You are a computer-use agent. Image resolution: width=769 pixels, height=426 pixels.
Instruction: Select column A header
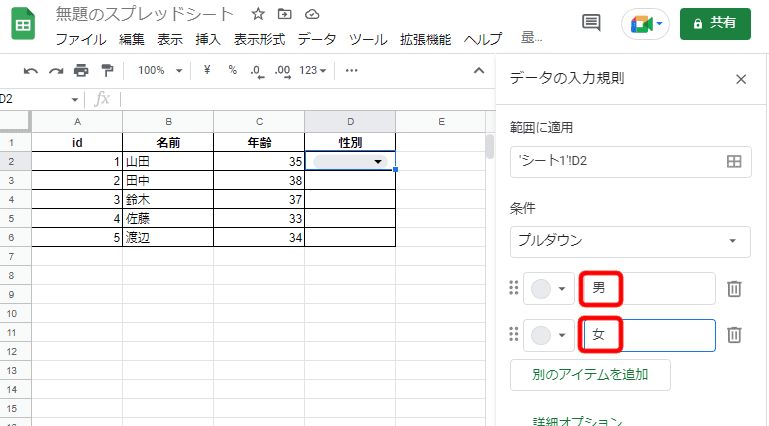tap(77, 122)
